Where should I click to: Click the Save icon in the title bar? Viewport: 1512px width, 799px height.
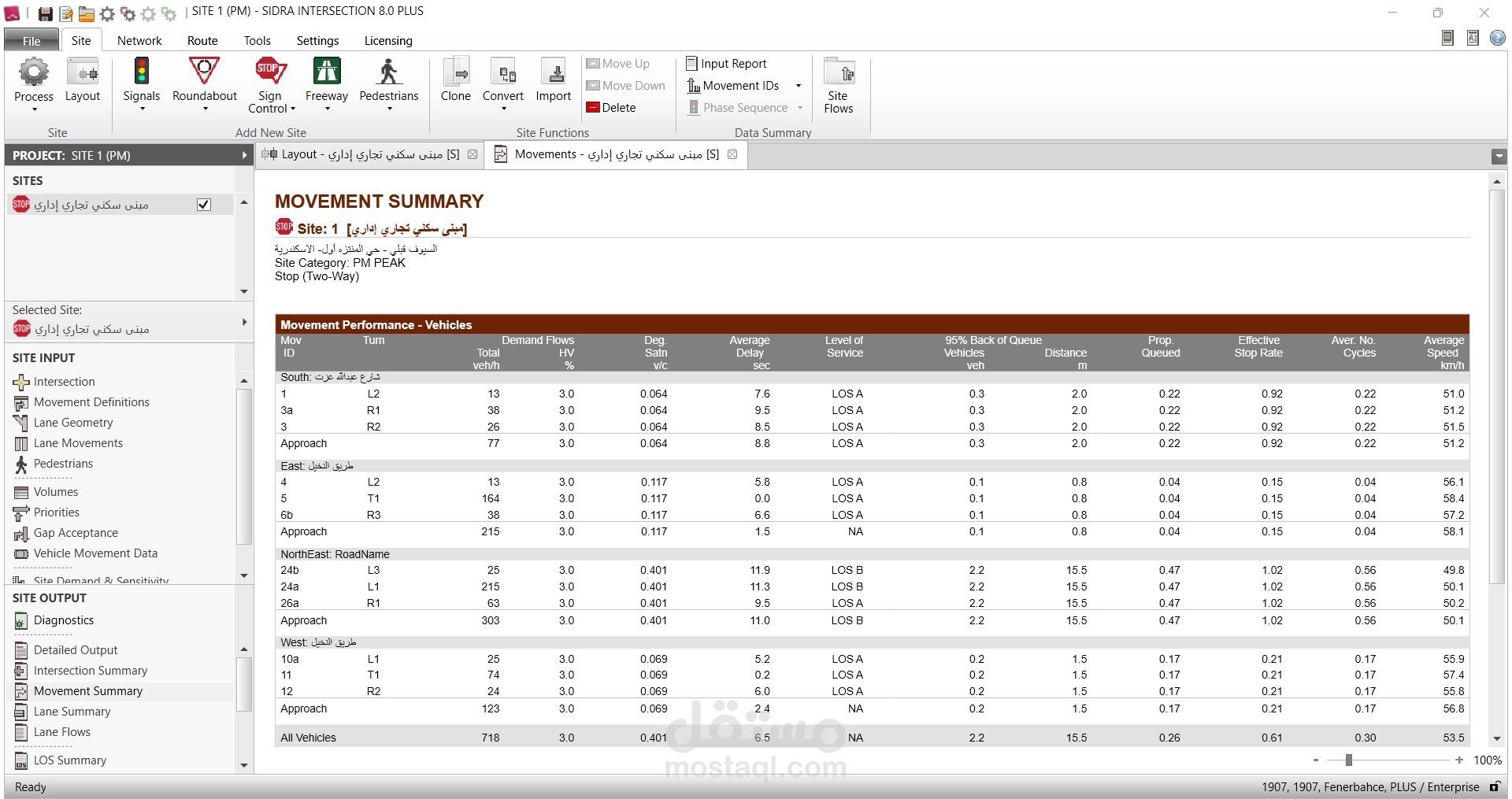(46, 13)
